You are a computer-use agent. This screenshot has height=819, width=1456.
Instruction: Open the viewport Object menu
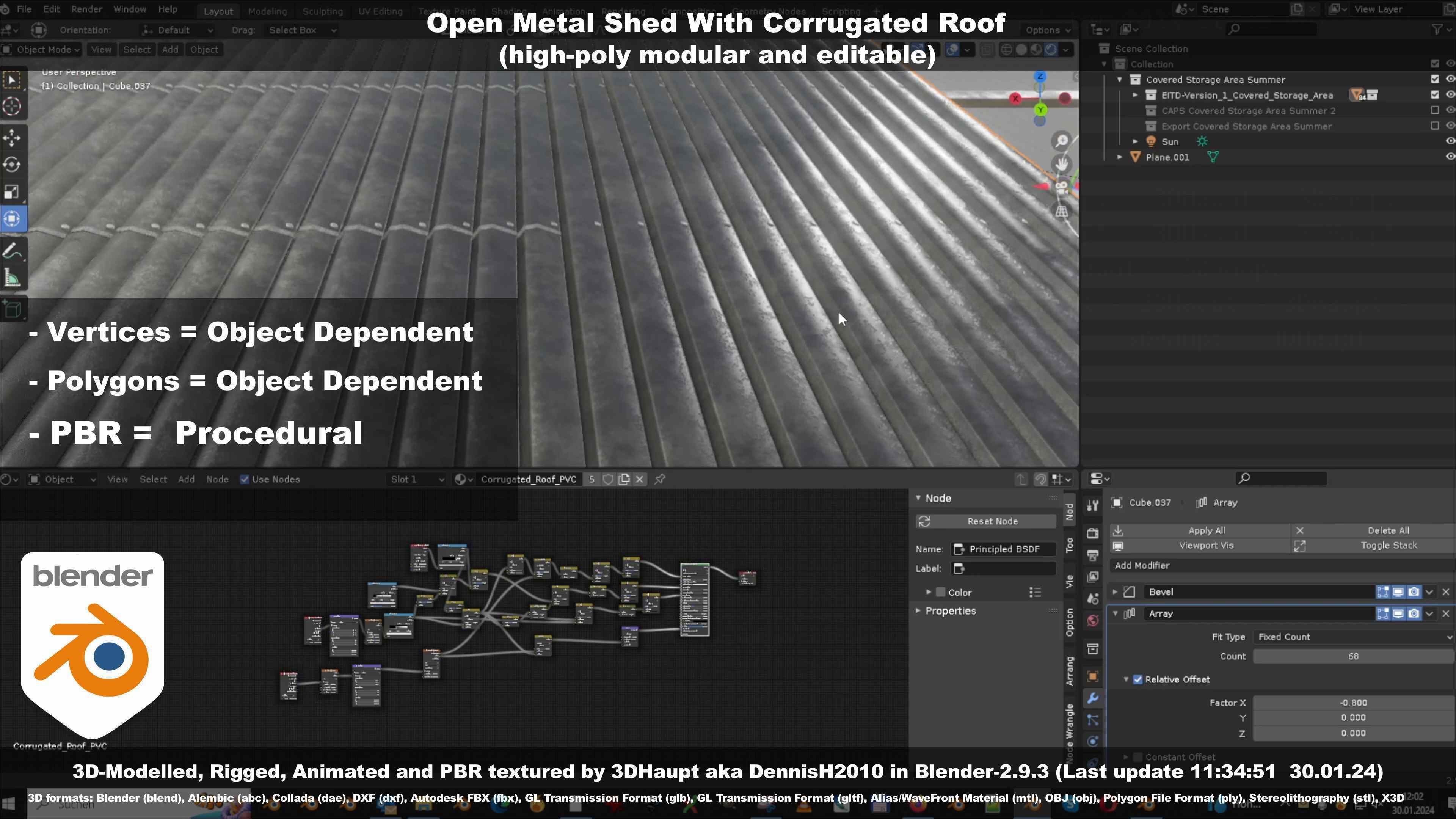[x=204, y=50]
